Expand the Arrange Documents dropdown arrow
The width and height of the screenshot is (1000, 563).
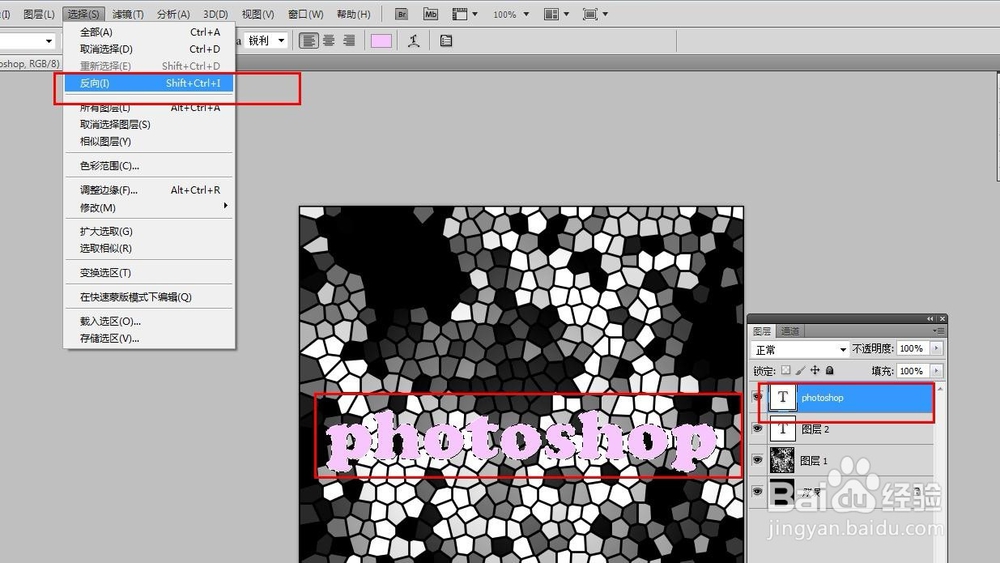[566, 14]
